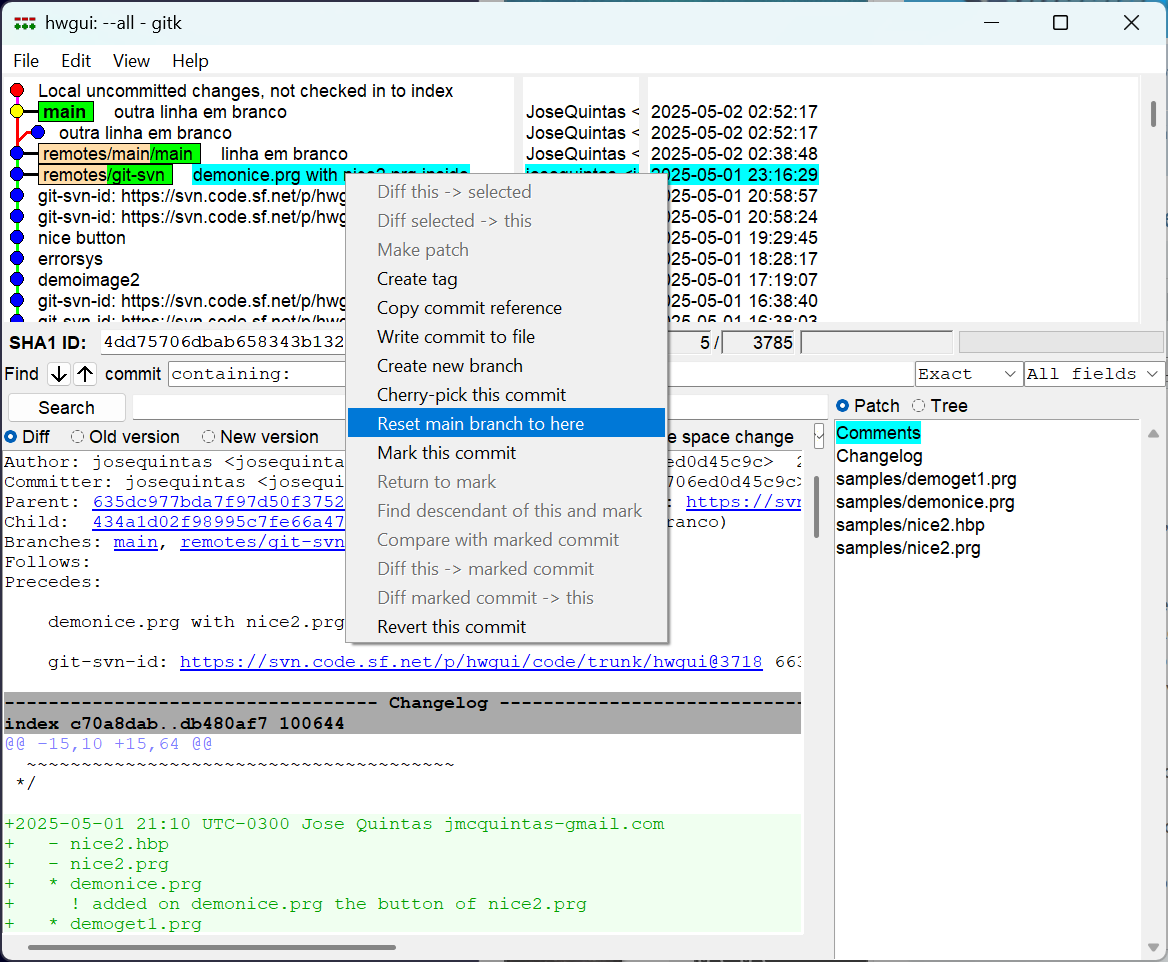
Task: Open the View menu
Action: [131, 61]
